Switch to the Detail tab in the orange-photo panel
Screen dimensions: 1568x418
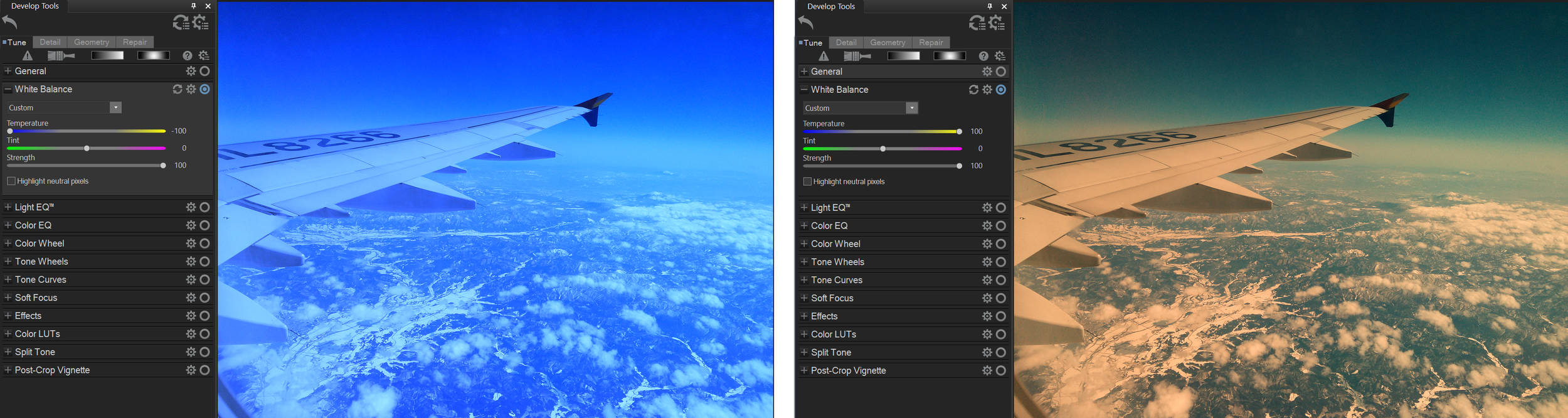[846, 43]
